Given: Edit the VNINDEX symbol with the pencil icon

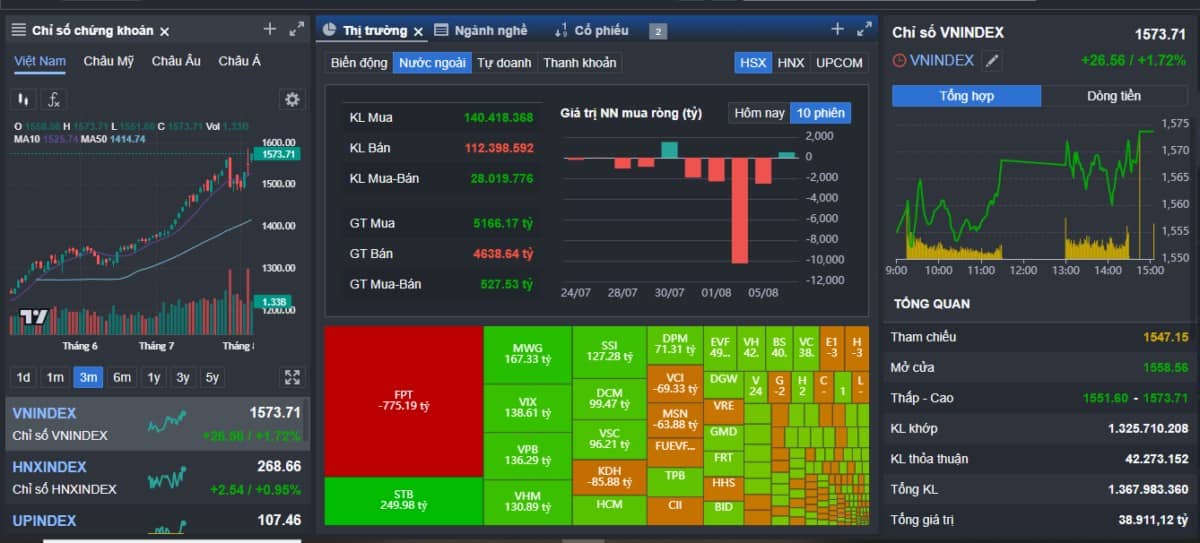Looking at the screenshot, I should pyautogui.click(x=992, y=61).
